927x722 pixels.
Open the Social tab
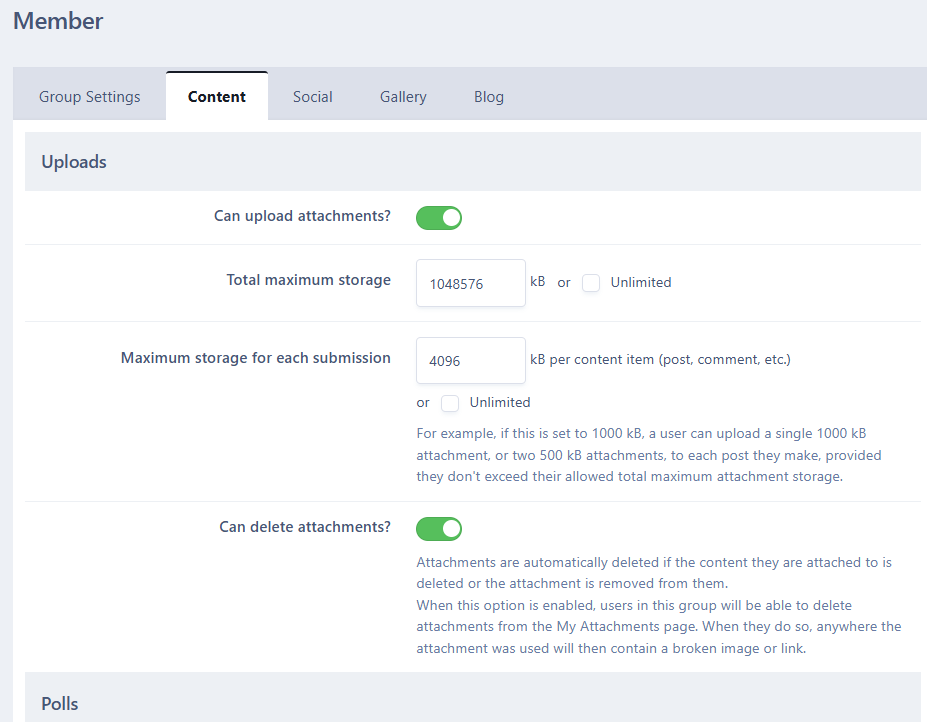click(312, 97)
